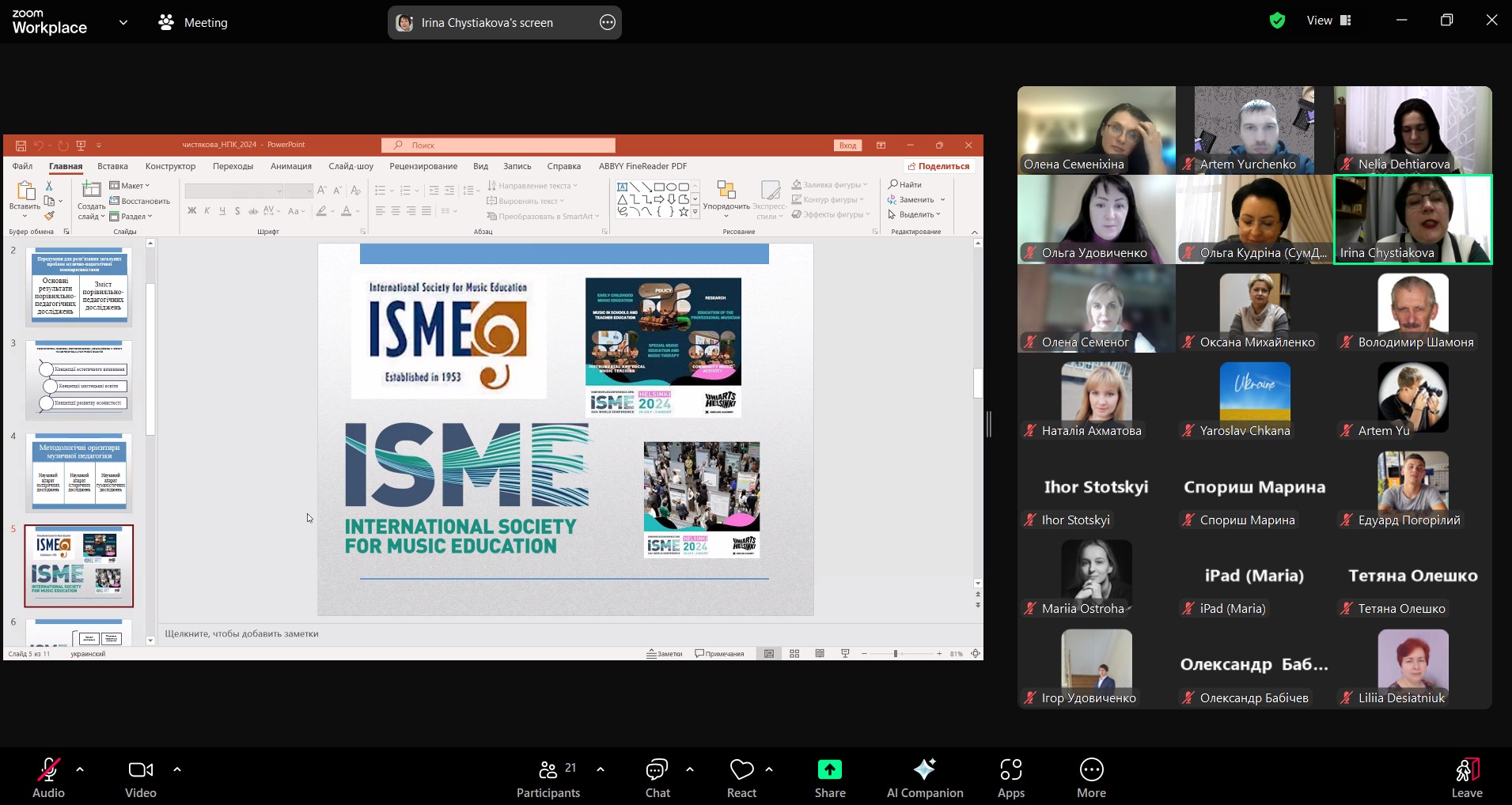Switch to the Вставка ribbon tab
The image size is (1512, 805).
[112, 166]
